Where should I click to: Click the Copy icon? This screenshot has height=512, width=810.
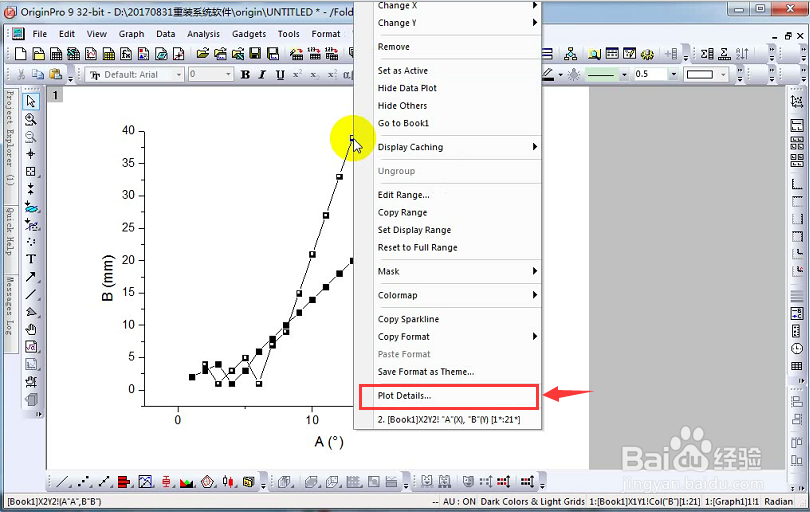[x=38, y=74]
